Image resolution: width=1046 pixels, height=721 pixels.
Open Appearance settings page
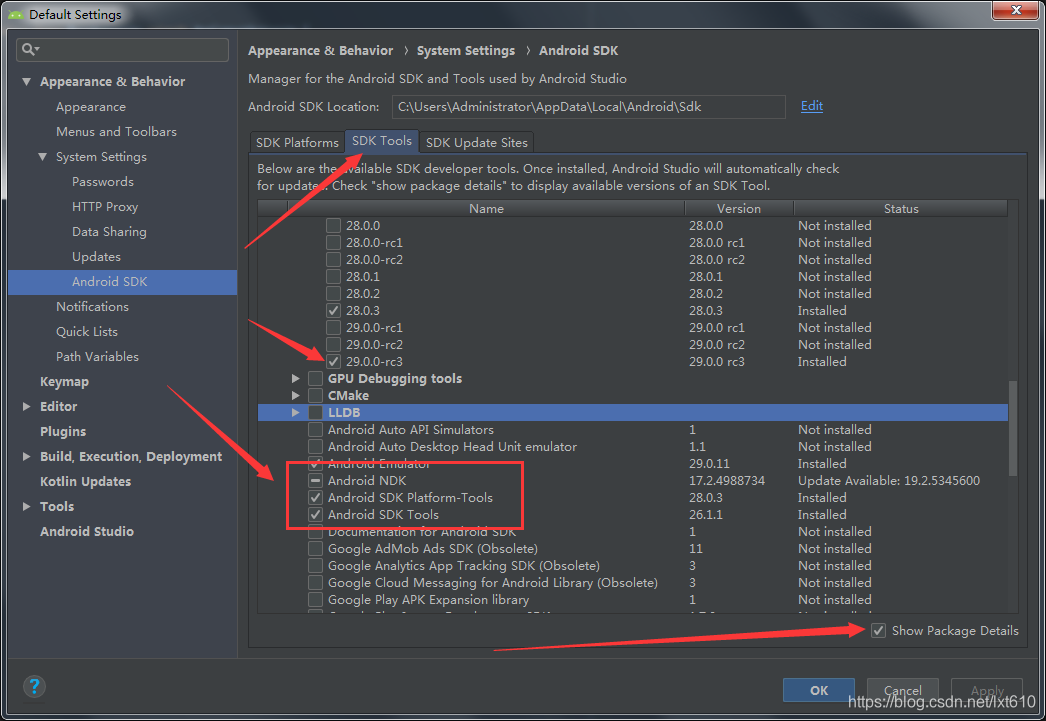91,107
